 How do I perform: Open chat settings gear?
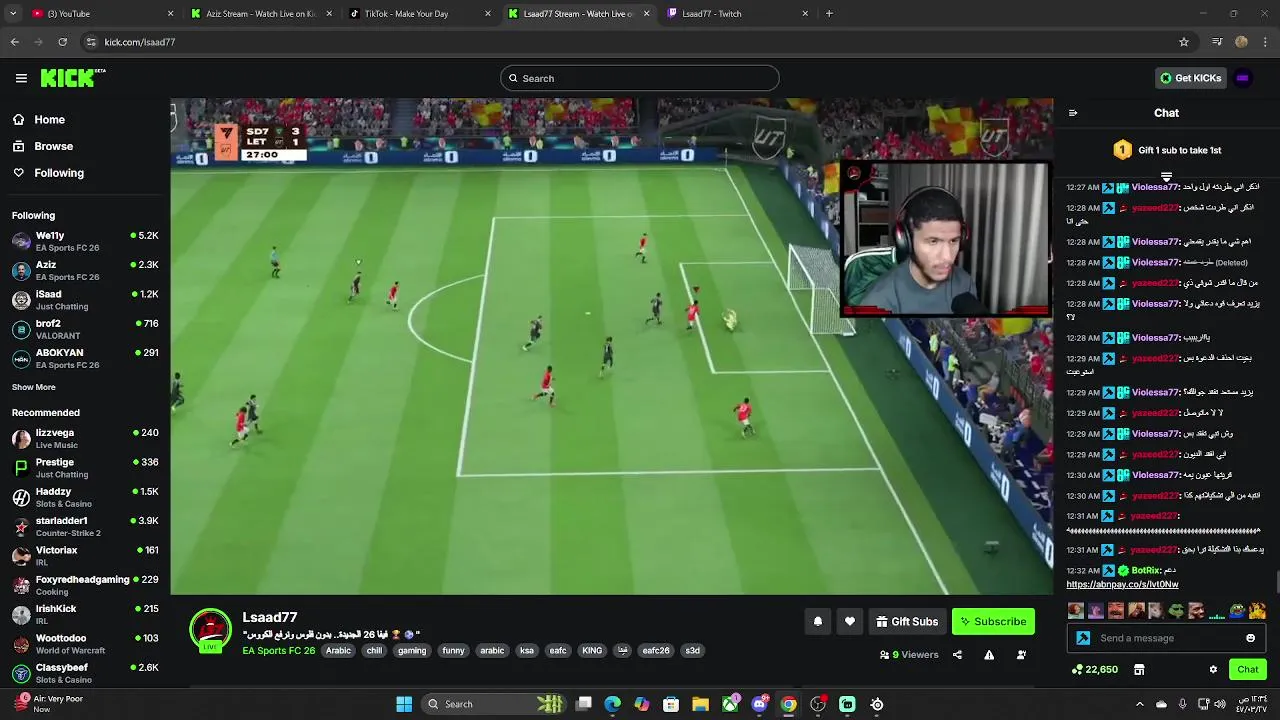pyautogui.click(x=1213, y=669)
